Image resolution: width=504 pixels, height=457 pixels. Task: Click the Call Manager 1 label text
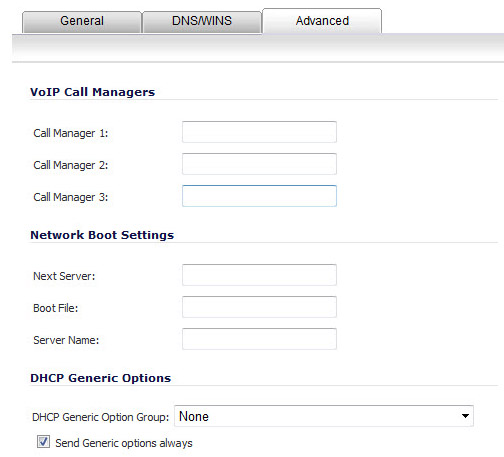tap(71, 133)
